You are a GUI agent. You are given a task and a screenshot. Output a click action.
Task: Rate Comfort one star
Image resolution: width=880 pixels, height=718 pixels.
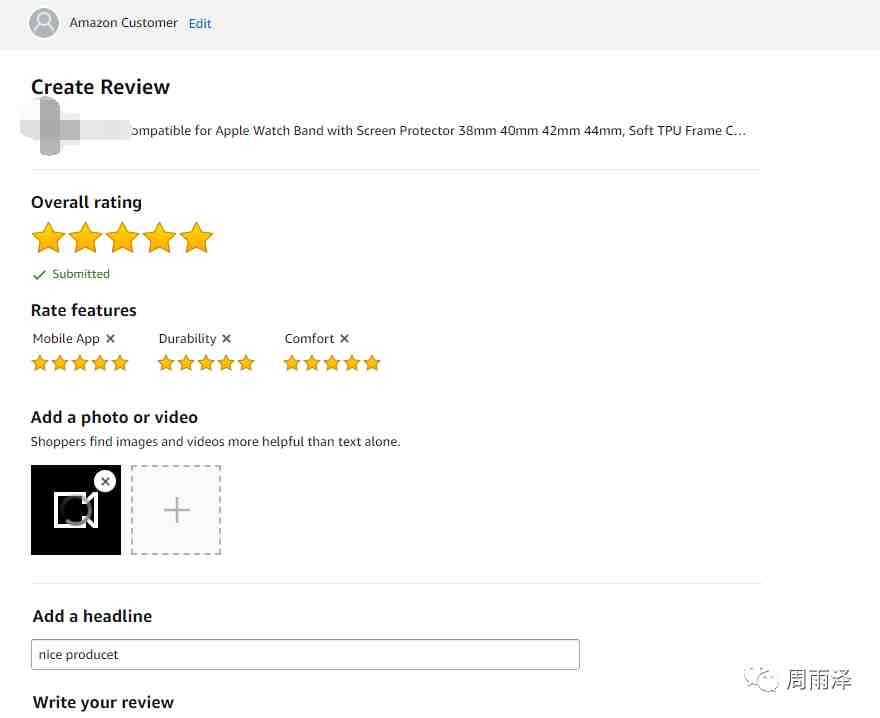pos(292,363)
